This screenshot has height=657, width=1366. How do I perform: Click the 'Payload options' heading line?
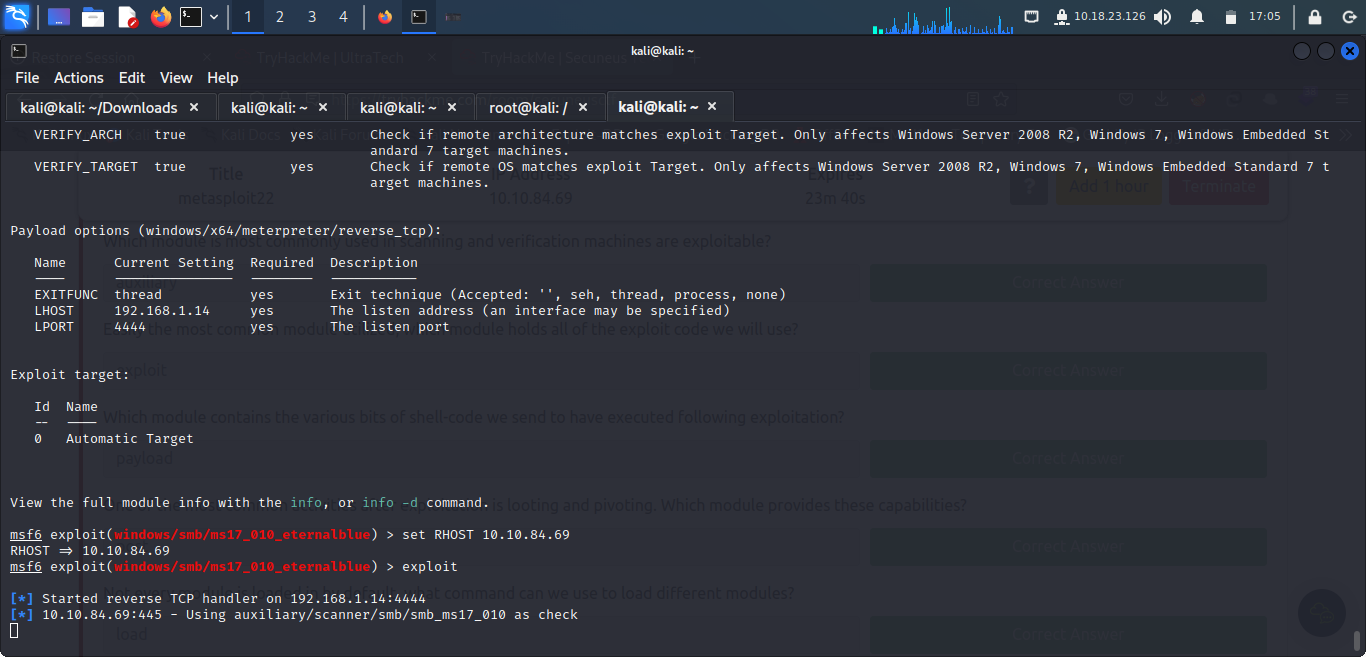pos(226,231)
